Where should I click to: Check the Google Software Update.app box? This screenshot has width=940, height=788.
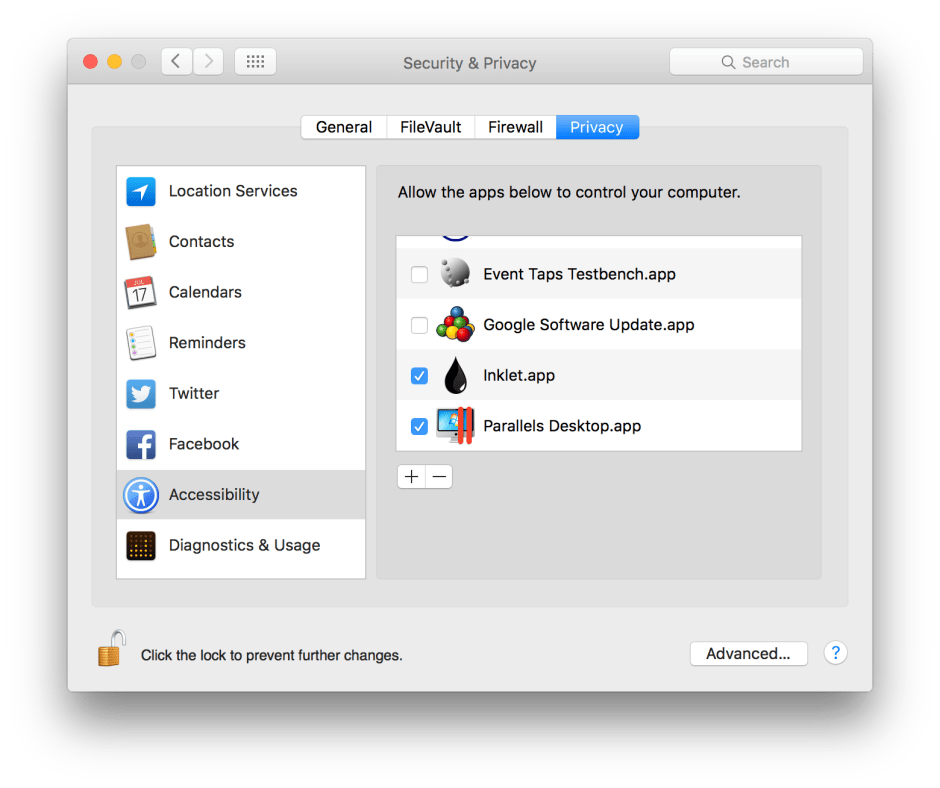click(419, 325)
